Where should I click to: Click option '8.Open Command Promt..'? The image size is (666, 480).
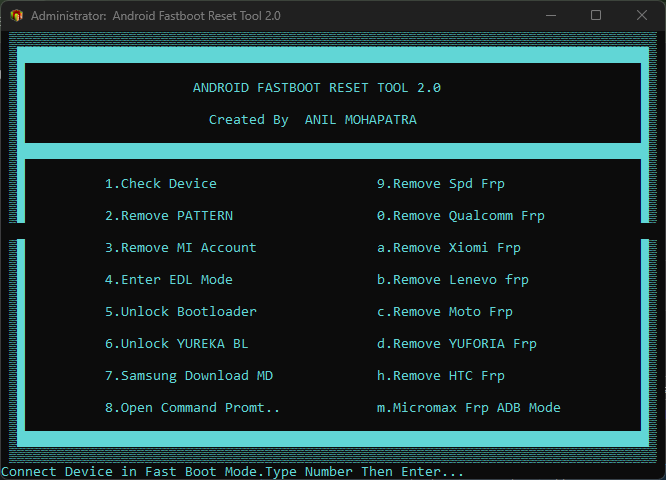click(x=192, y=408)
